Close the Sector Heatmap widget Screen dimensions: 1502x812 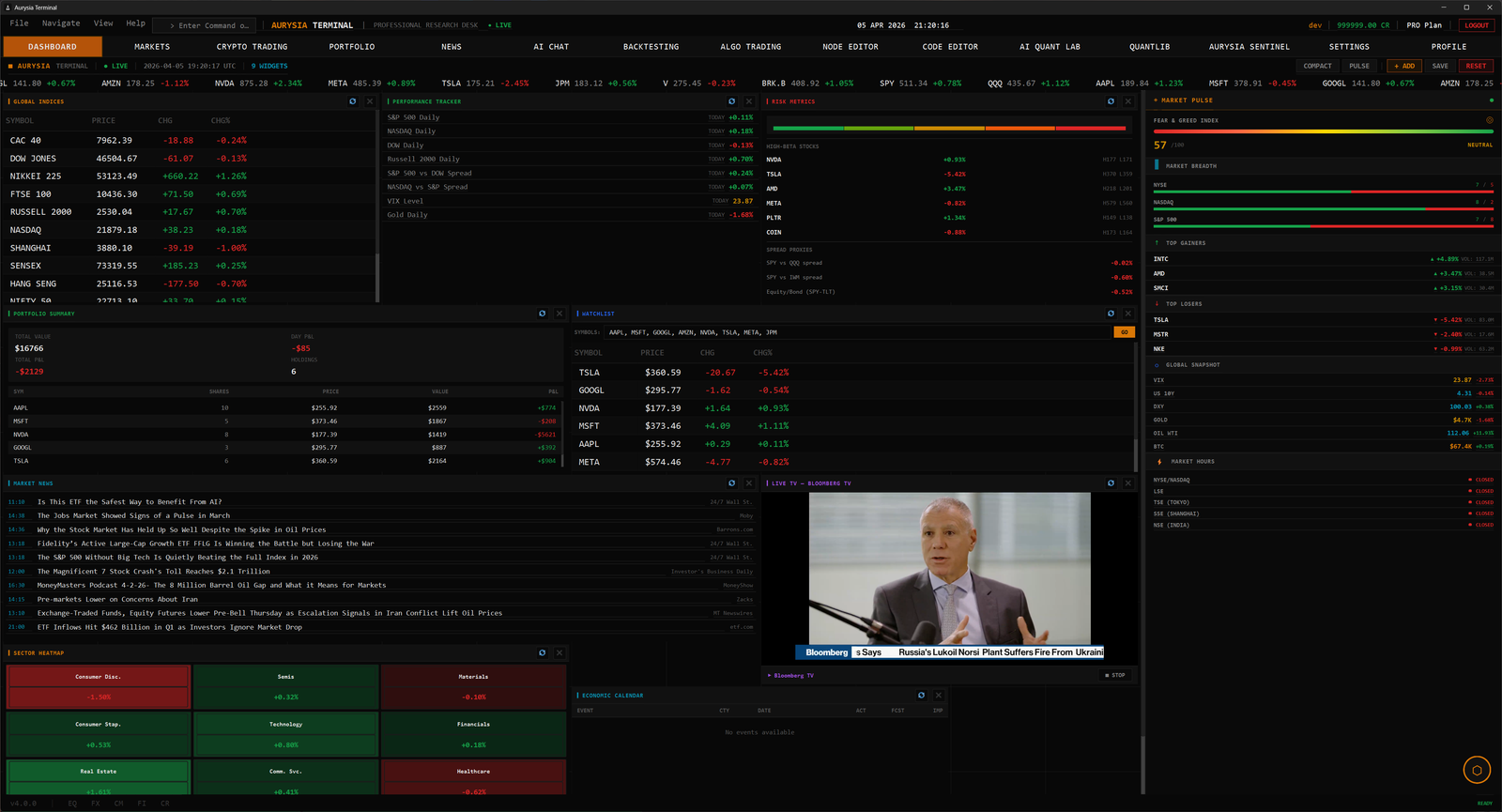(x=559, y=652)
